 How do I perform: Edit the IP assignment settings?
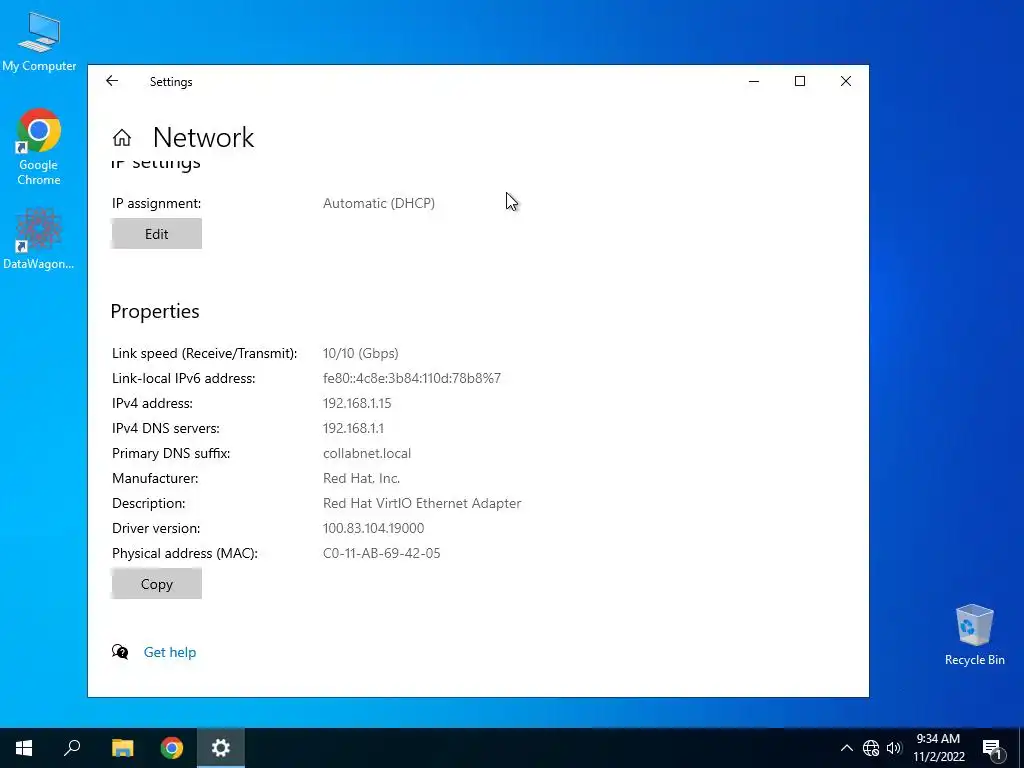coord(157,234)
